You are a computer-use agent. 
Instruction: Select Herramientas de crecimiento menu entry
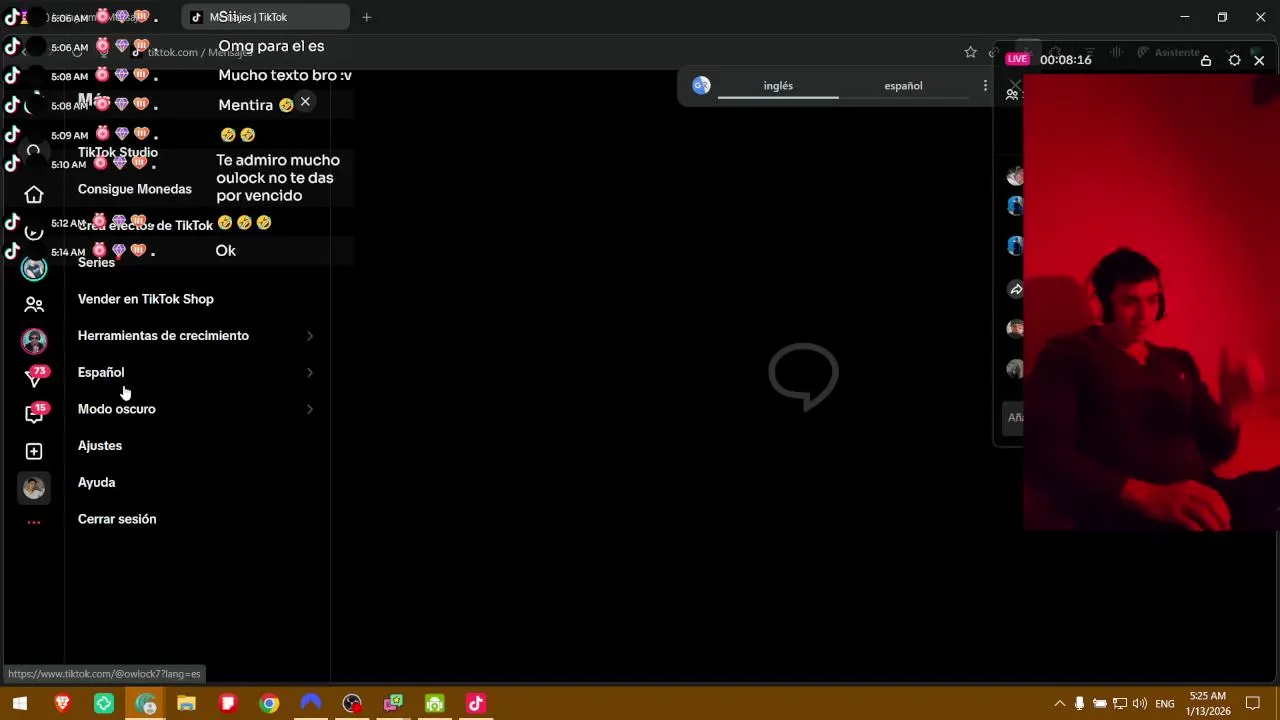coord(163,336)
